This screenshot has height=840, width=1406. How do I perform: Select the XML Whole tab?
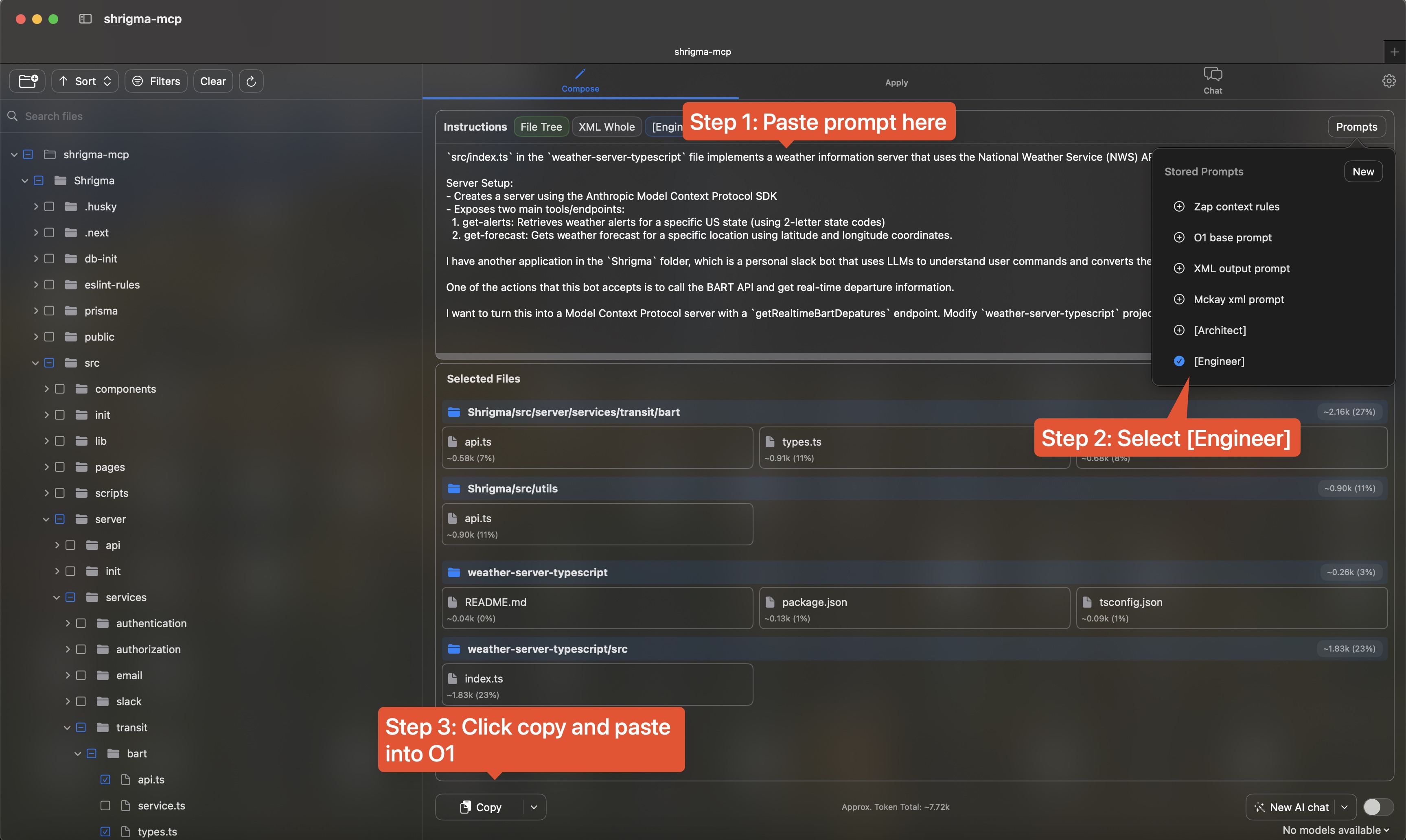[607, 126]
